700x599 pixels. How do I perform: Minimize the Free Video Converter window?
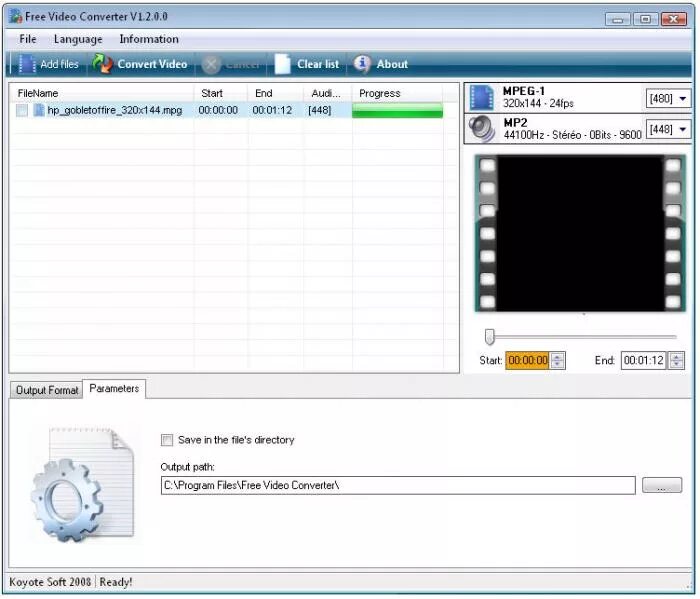(x=618, y=19)
